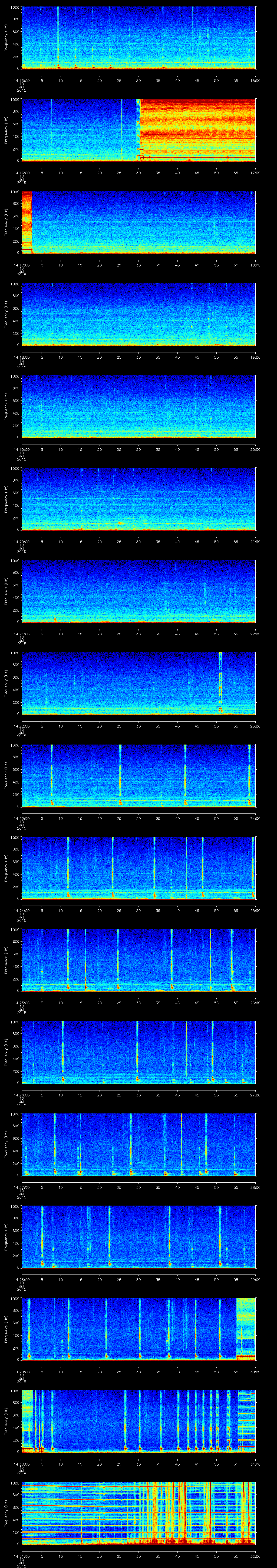Click the 14:24:00 start time label
The image size is (277, 1568).
point(21,910)
